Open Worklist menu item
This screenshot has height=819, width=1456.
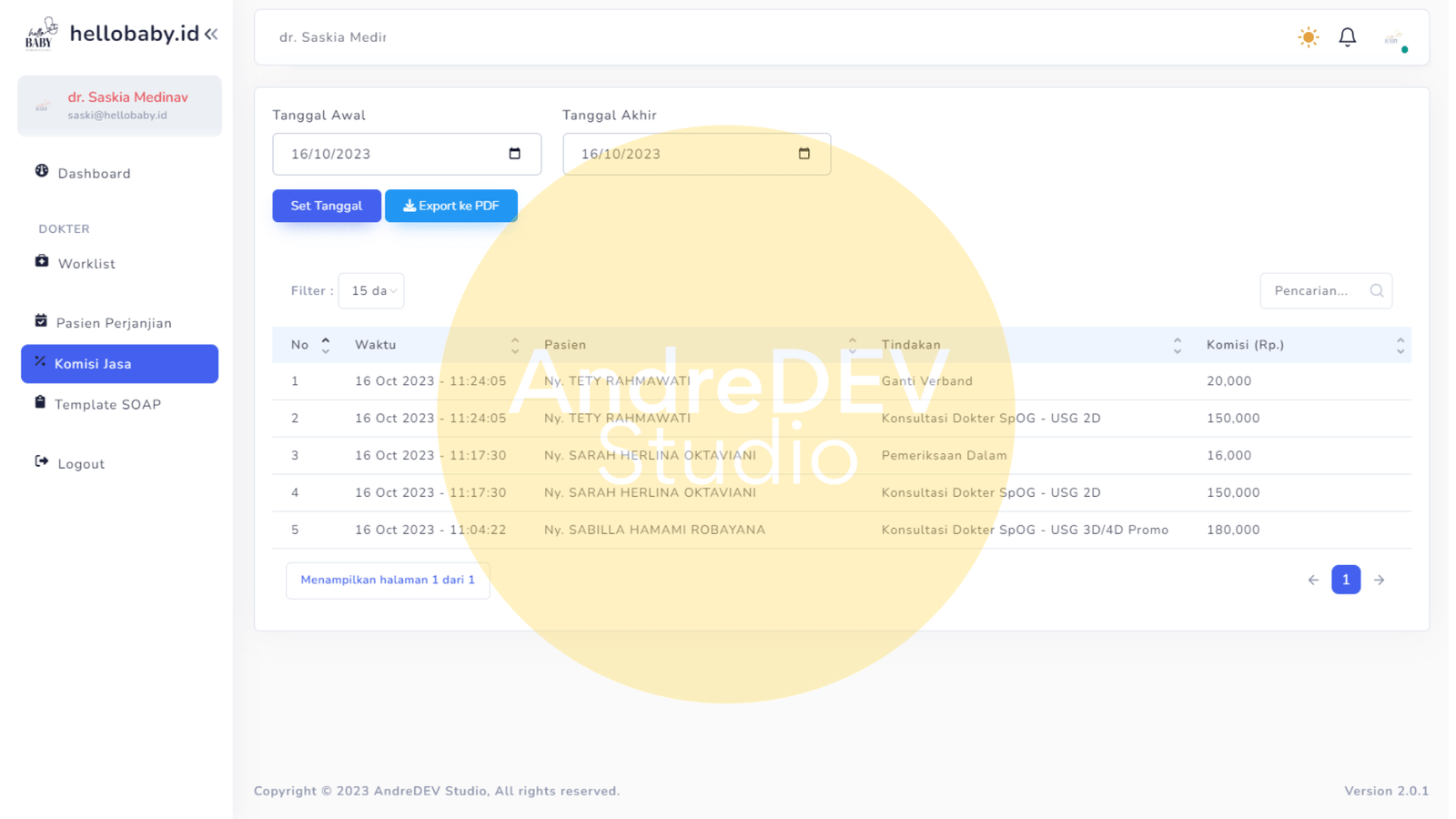click(x=86, y=264)
